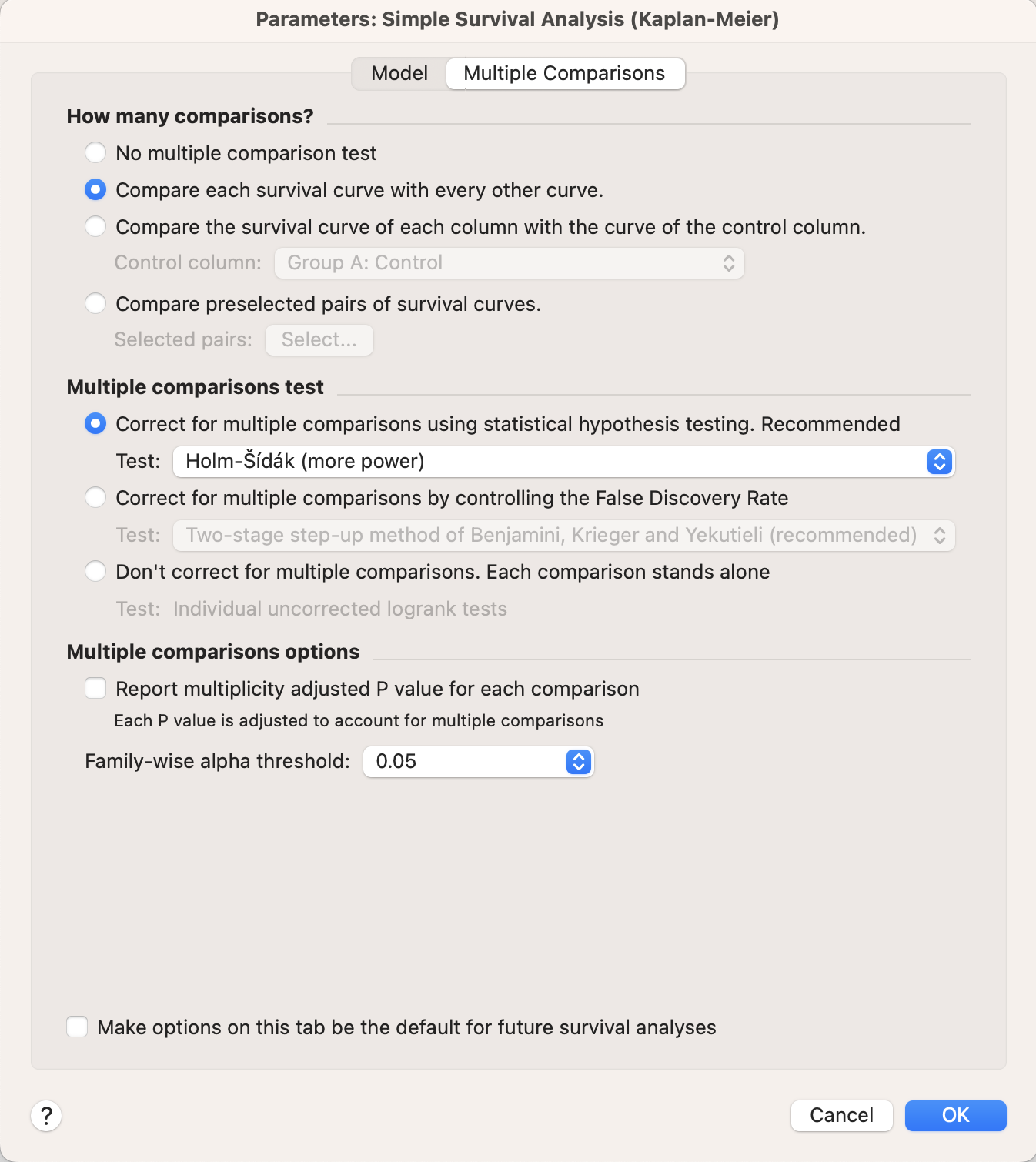Select False Discovery Rate correction option
Screen dimensions: 1036x1162
click(x=95, y=497)
